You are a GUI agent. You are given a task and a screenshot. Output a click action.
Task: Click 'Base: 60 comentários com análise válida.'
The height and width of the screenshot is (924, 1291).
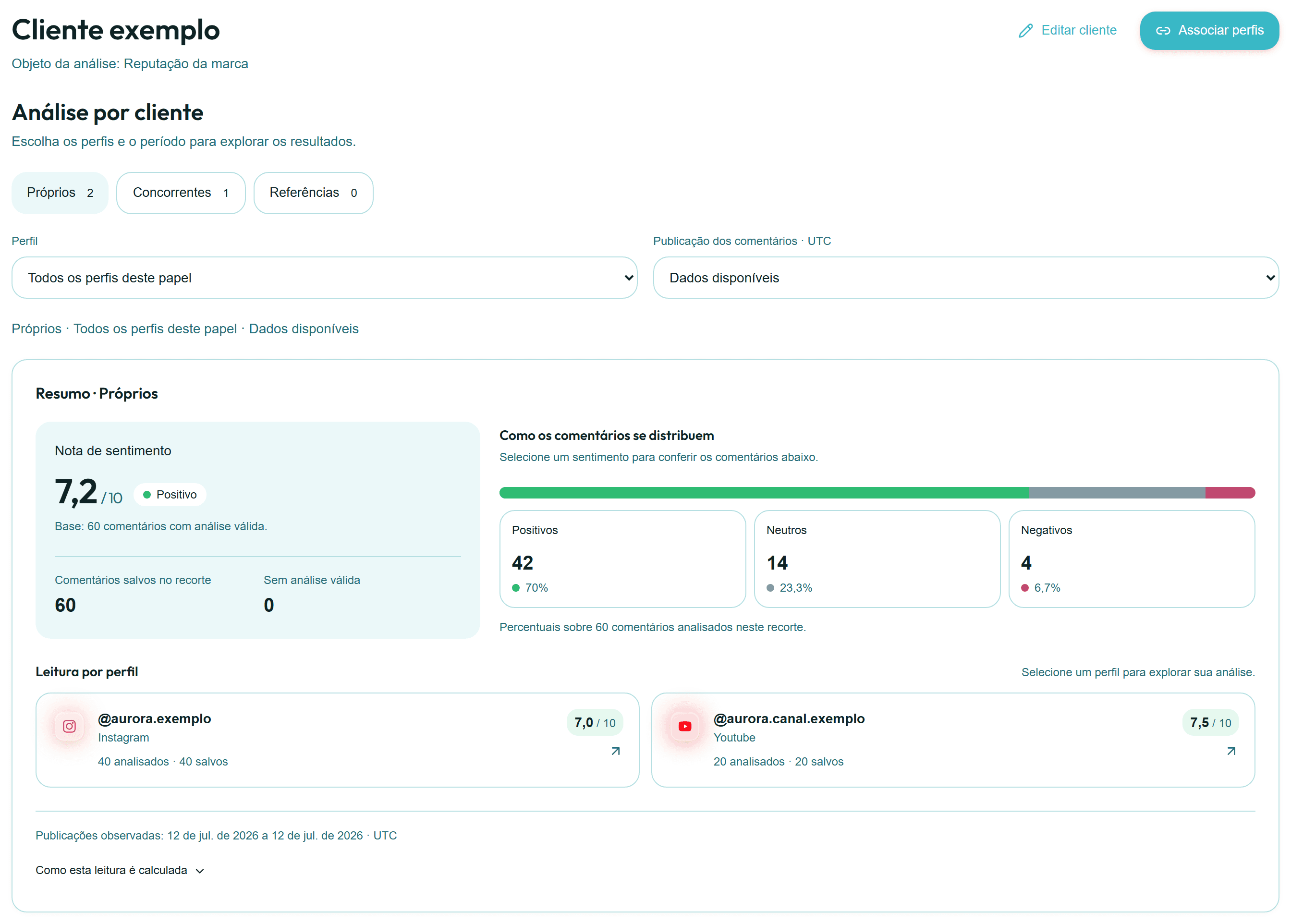click(161, 526)
